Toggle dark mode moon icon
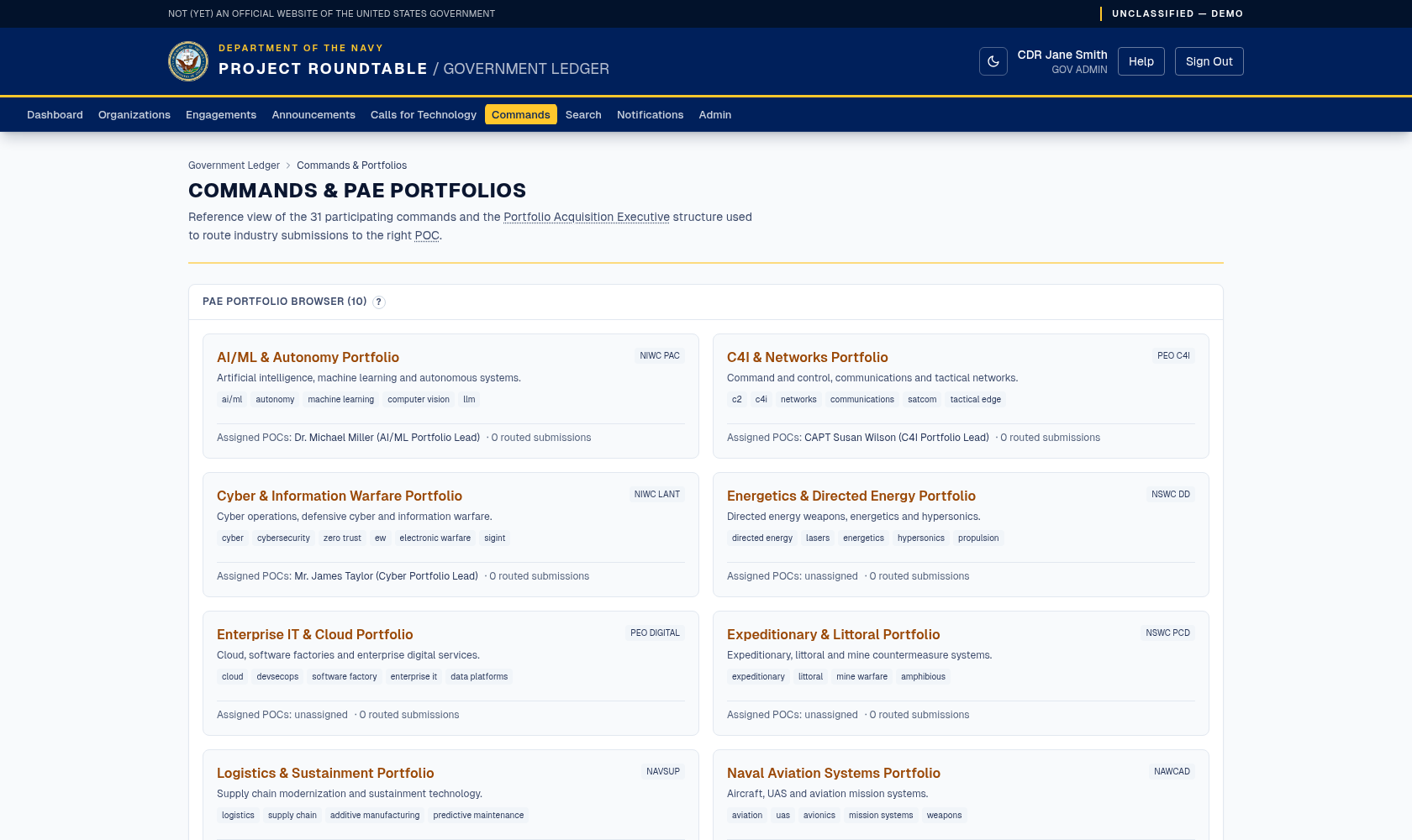The image size is (1412, 840). pyautogui.click(x=993, y=61)
